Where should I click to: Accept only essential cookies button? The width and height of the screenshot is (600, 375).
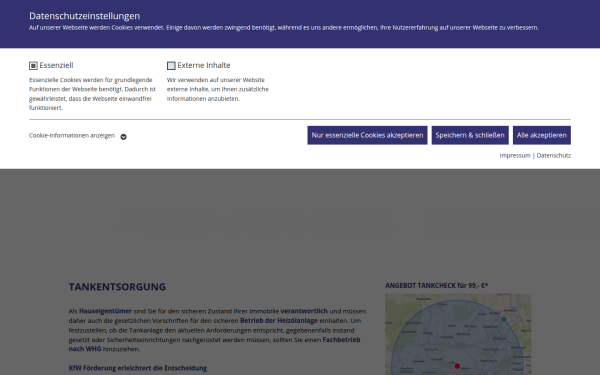367,135
